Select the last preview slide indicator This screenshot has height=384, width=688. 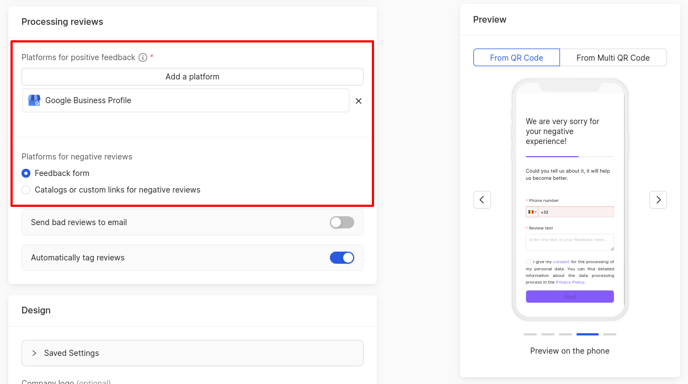(609, 334)
